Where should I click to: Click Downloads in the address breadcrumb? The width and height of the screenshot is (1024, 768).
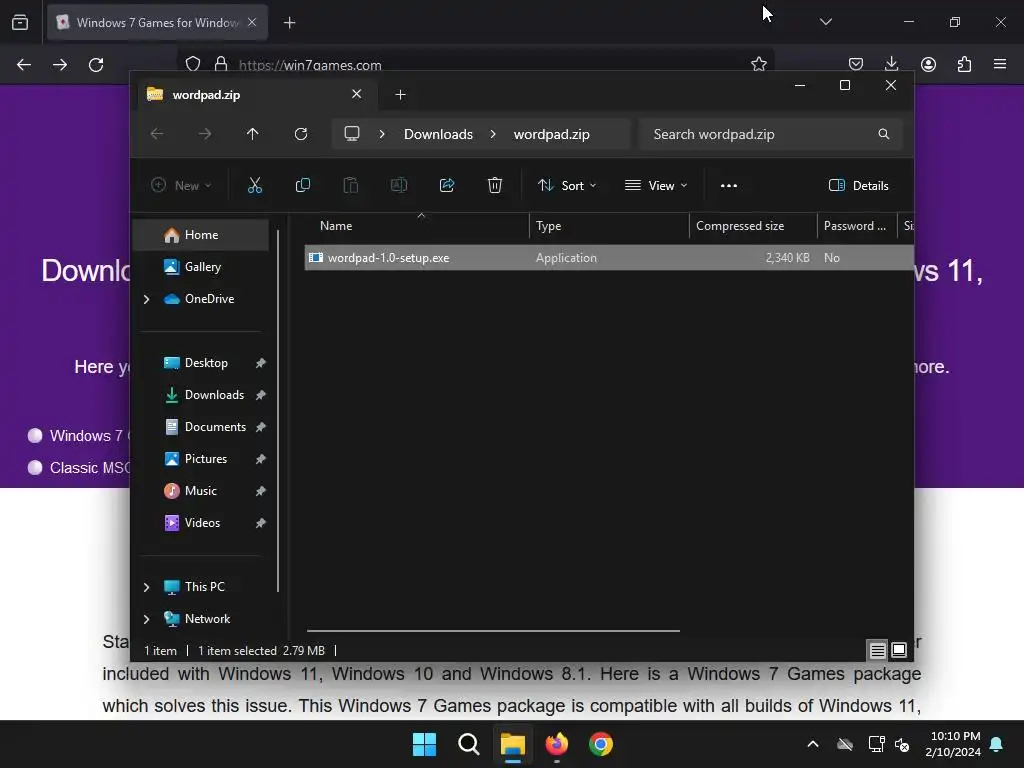pyautogui.click(x=438, y=134)
